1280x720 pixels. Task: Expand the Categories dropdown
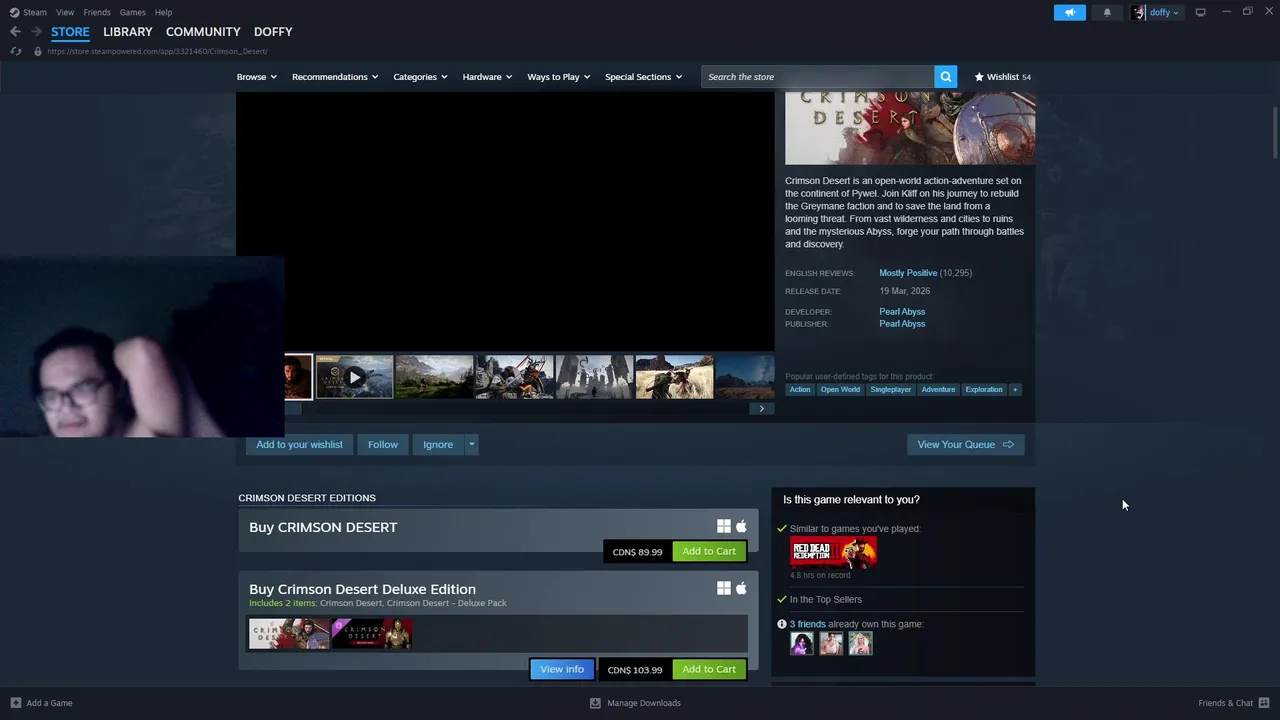pos(420,77)
